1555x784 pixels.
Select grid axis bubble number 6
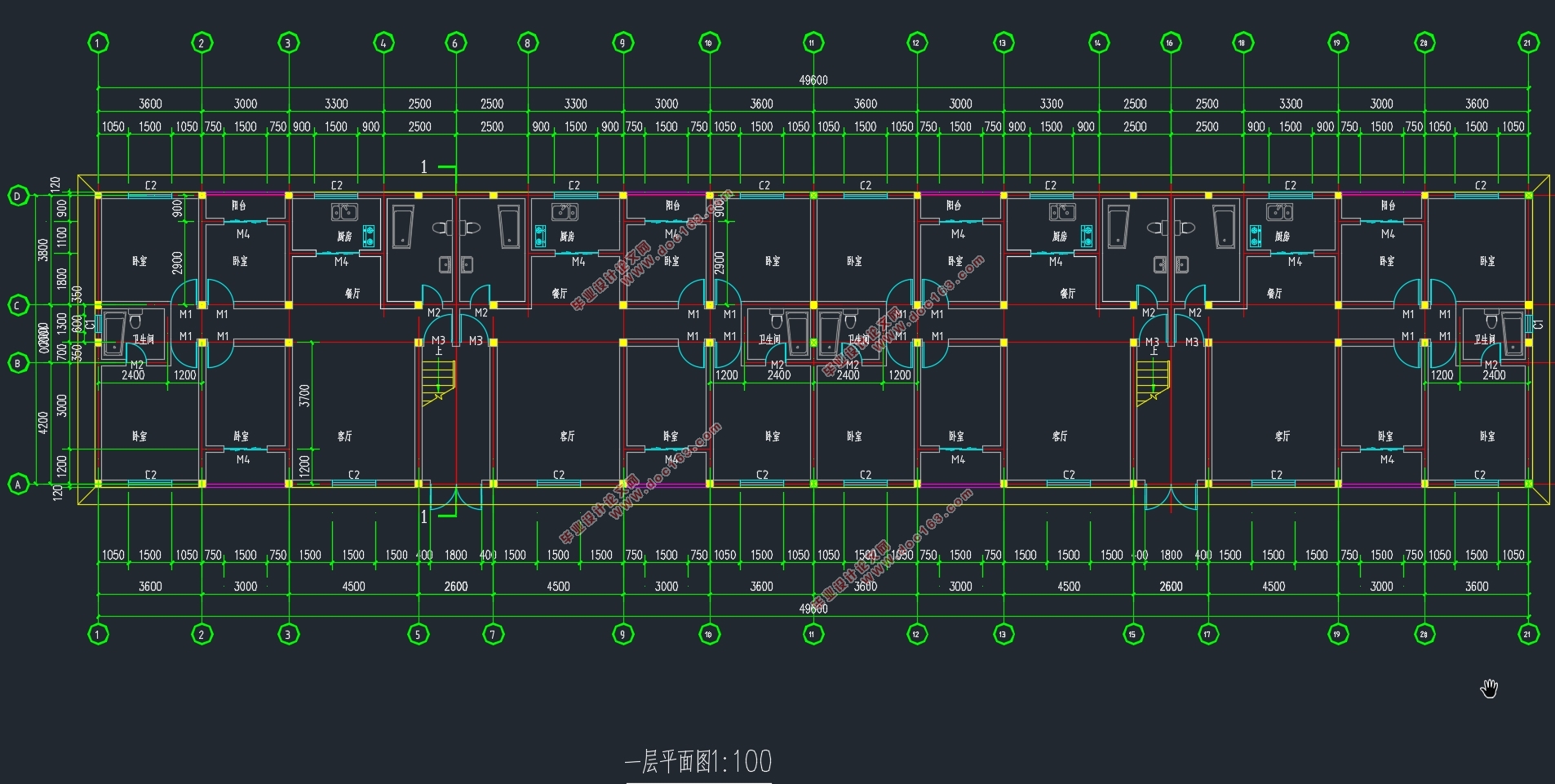point(456,42)
